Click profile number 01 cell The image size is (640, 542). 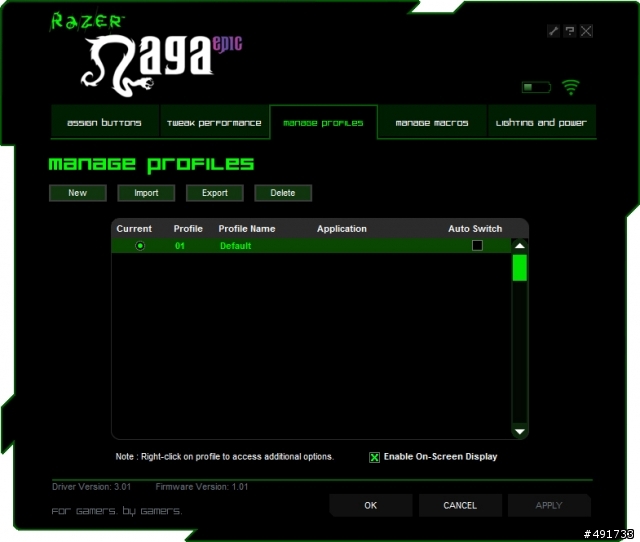coord(180,246)
